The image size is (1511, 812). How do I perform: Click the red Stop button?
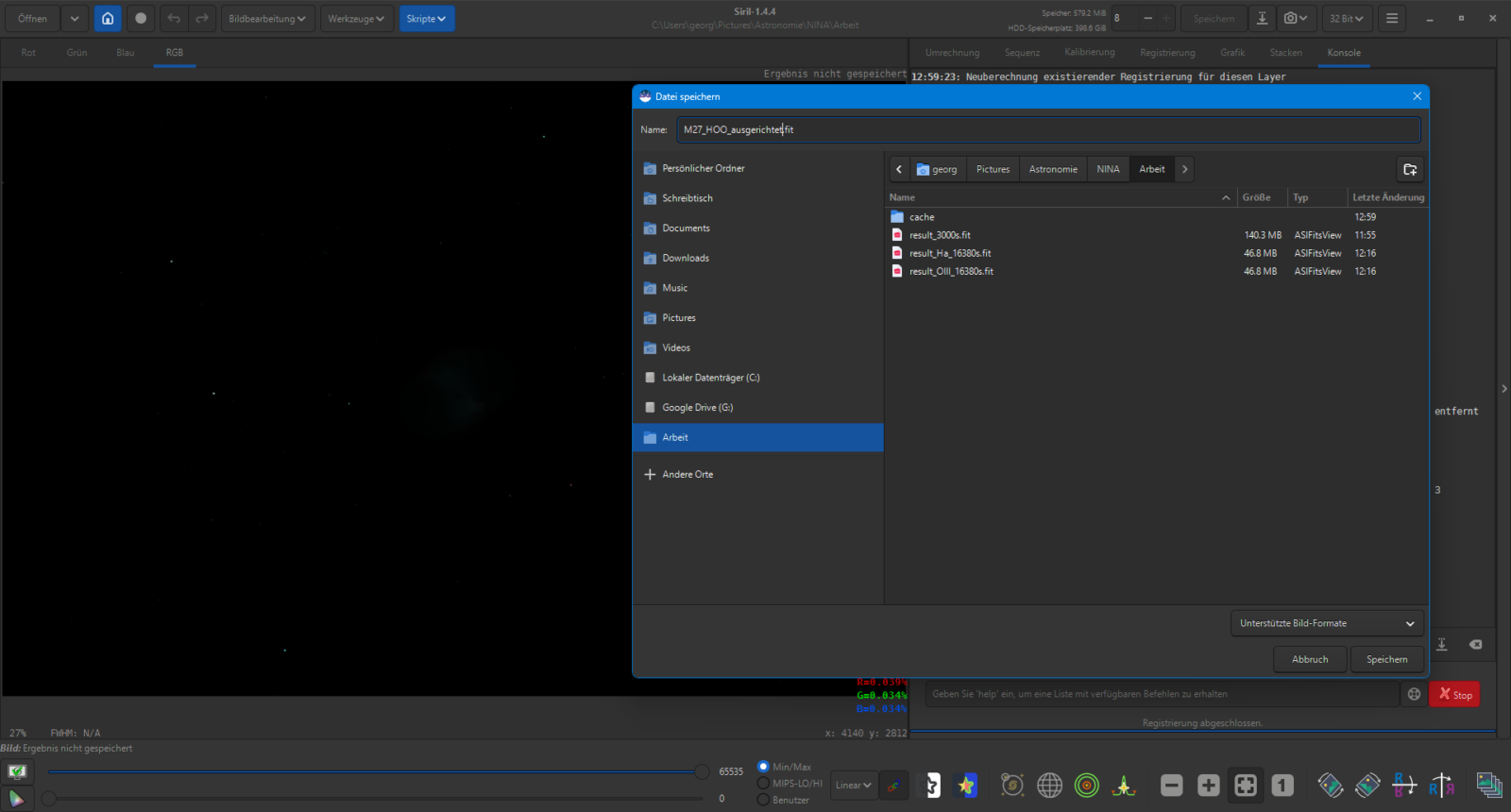(1454, 694)
